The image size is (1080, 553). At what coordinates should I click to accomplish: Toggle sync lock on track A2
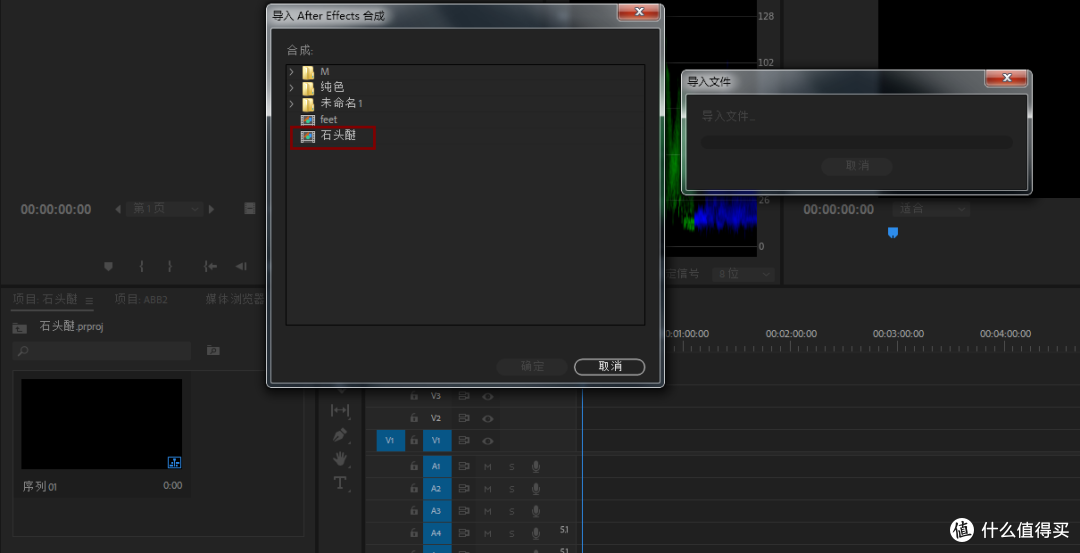[464, 489]
